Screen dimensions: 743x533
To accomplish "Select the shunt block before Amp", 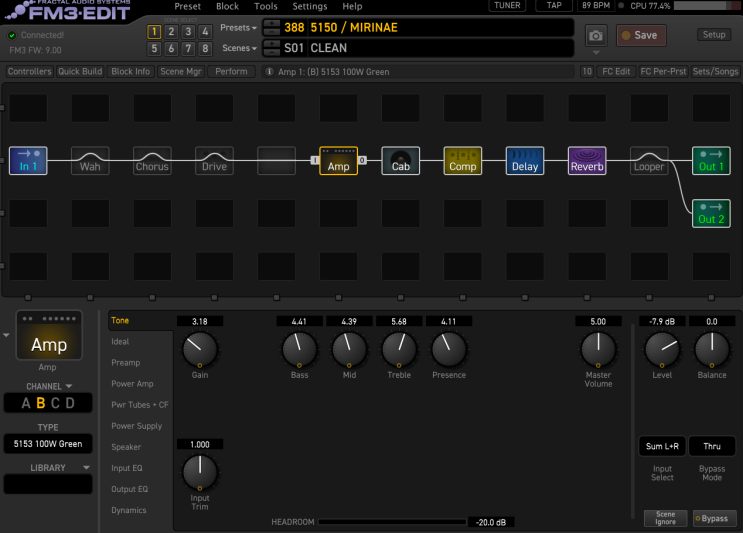I will (x=276, y=161).
